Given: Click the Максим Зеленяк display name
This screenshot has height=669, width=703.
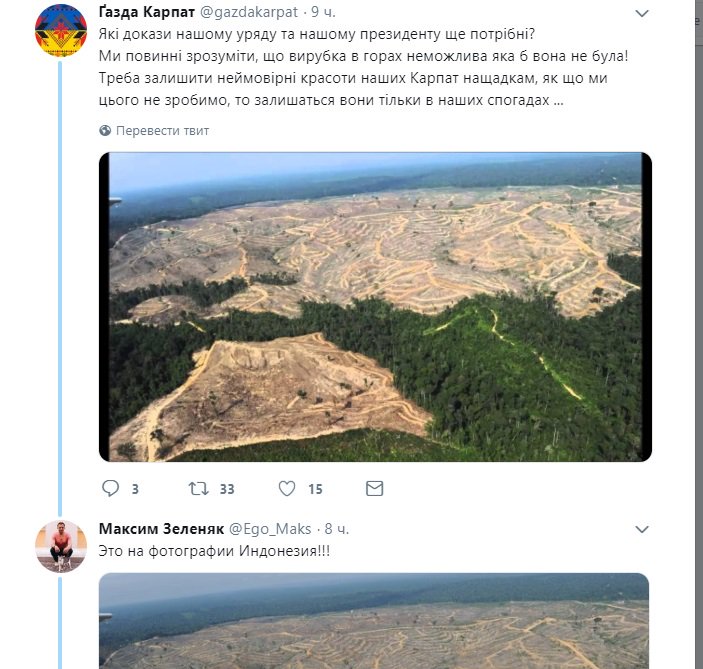Looking at the screenshot, I should [x=161, y=528].
